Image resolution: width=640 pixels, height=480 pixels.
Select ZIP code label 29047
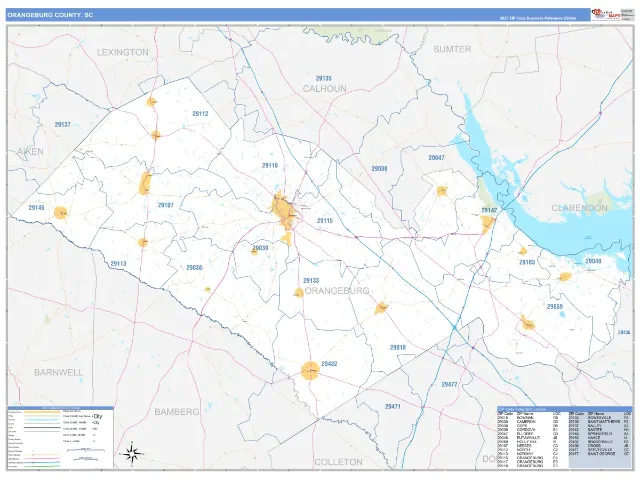click(x=436, y=158)
